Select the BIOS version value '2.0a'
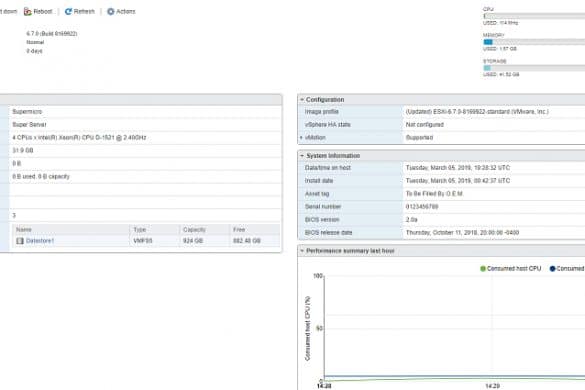 coord(412,220)
